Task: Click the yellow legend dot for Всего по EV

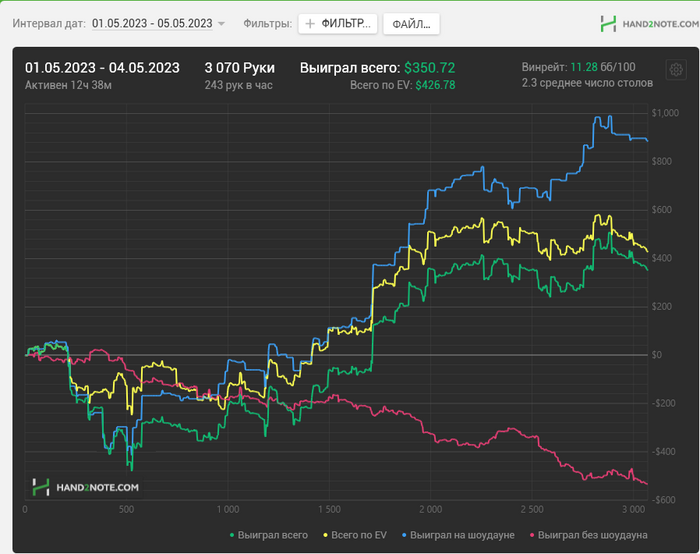Action: (x=325, y=535)
